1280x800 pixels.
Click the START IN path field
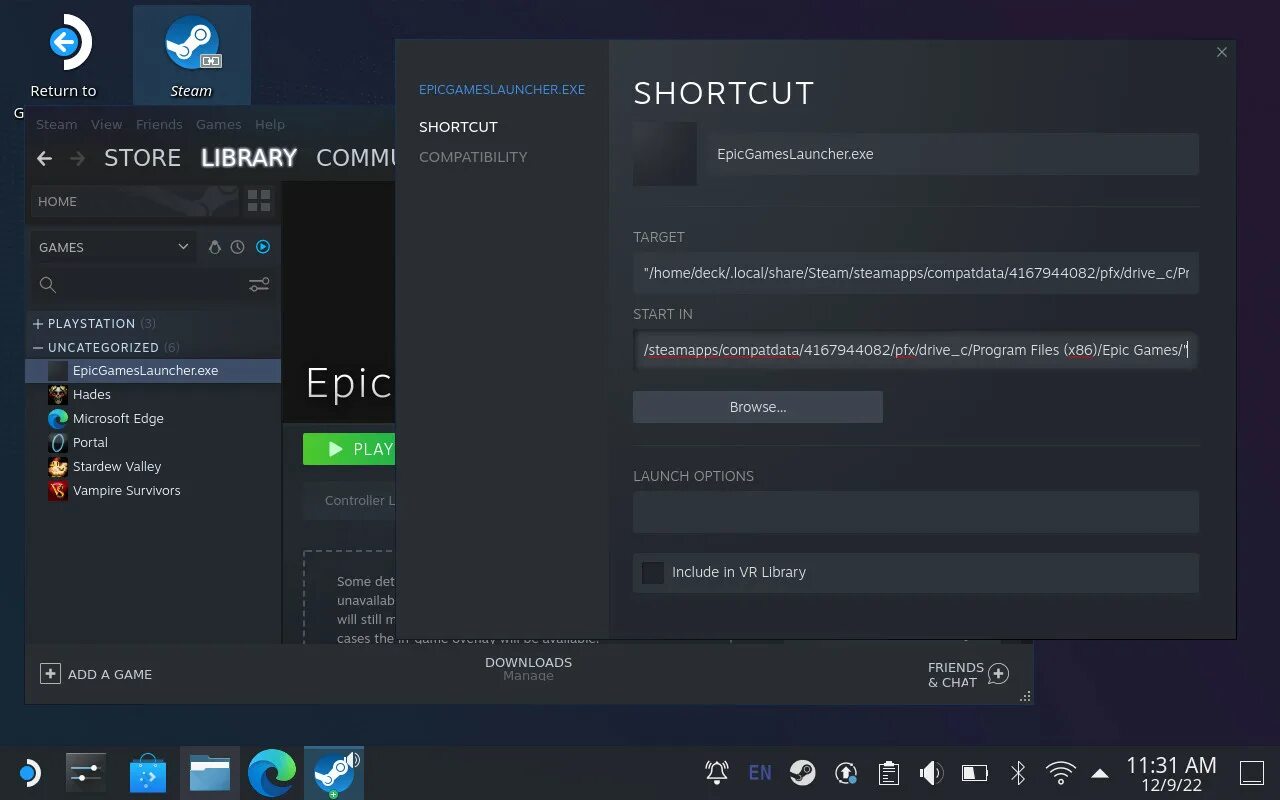point(915,350)
